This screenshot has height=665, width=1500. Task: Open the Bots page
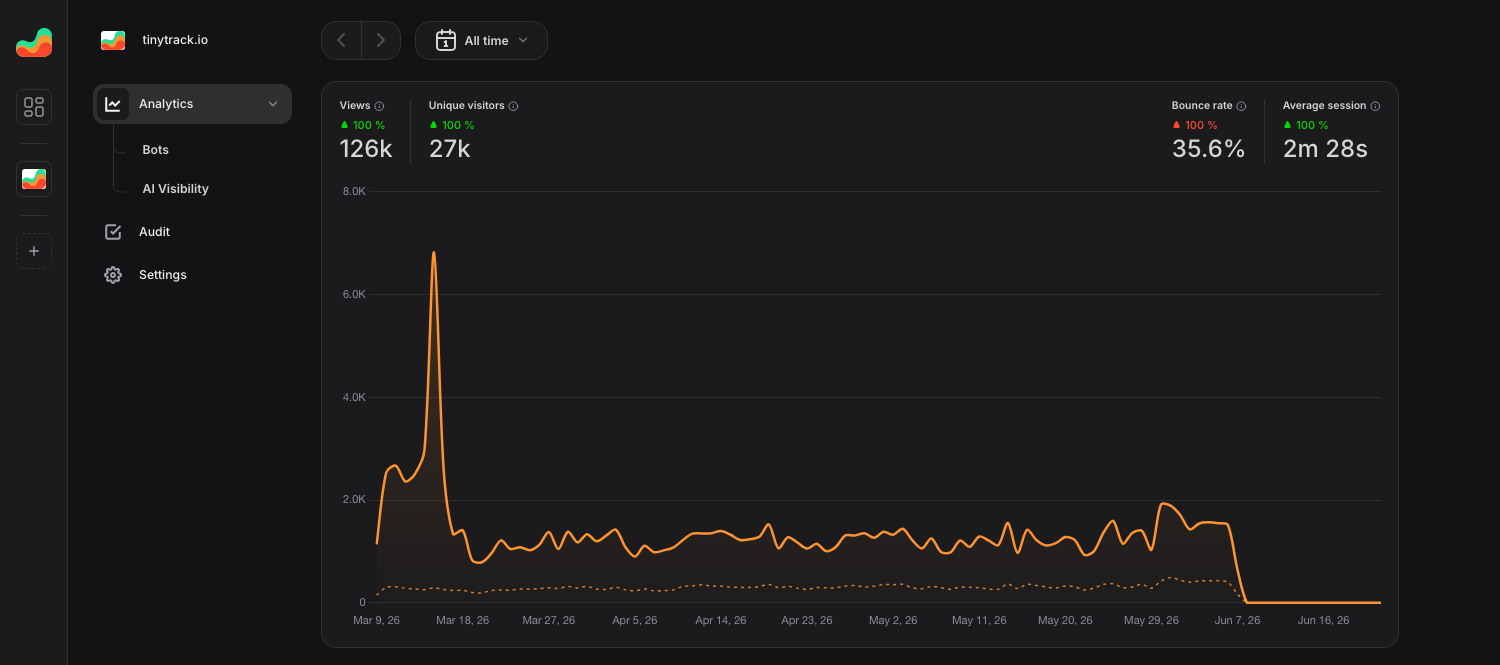tap(155, 150)
